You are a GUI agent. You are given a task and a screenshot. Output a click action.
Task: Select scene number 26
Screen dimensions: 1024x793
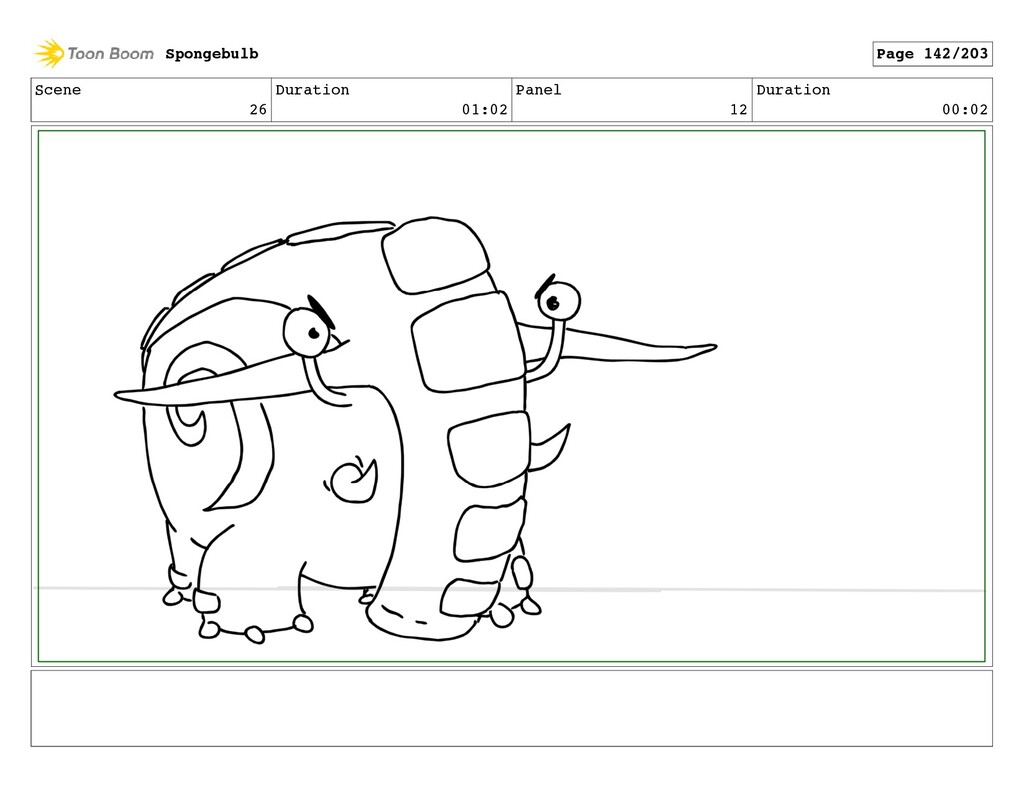tap(258, 110)
